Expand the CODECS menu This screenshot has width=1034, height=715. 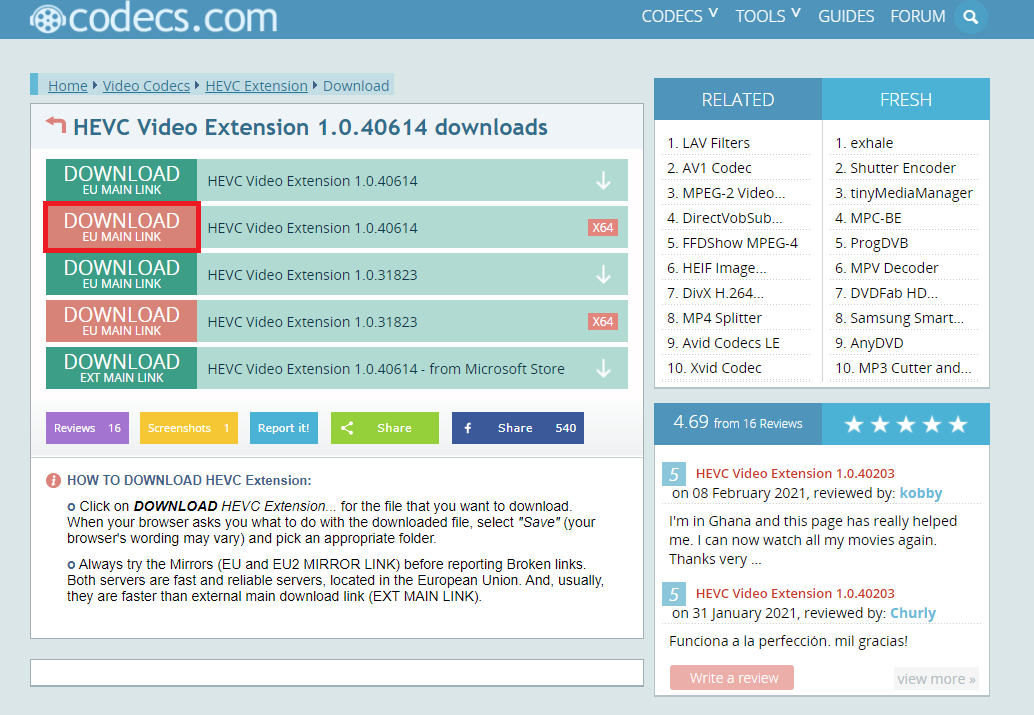click(679, 16)
